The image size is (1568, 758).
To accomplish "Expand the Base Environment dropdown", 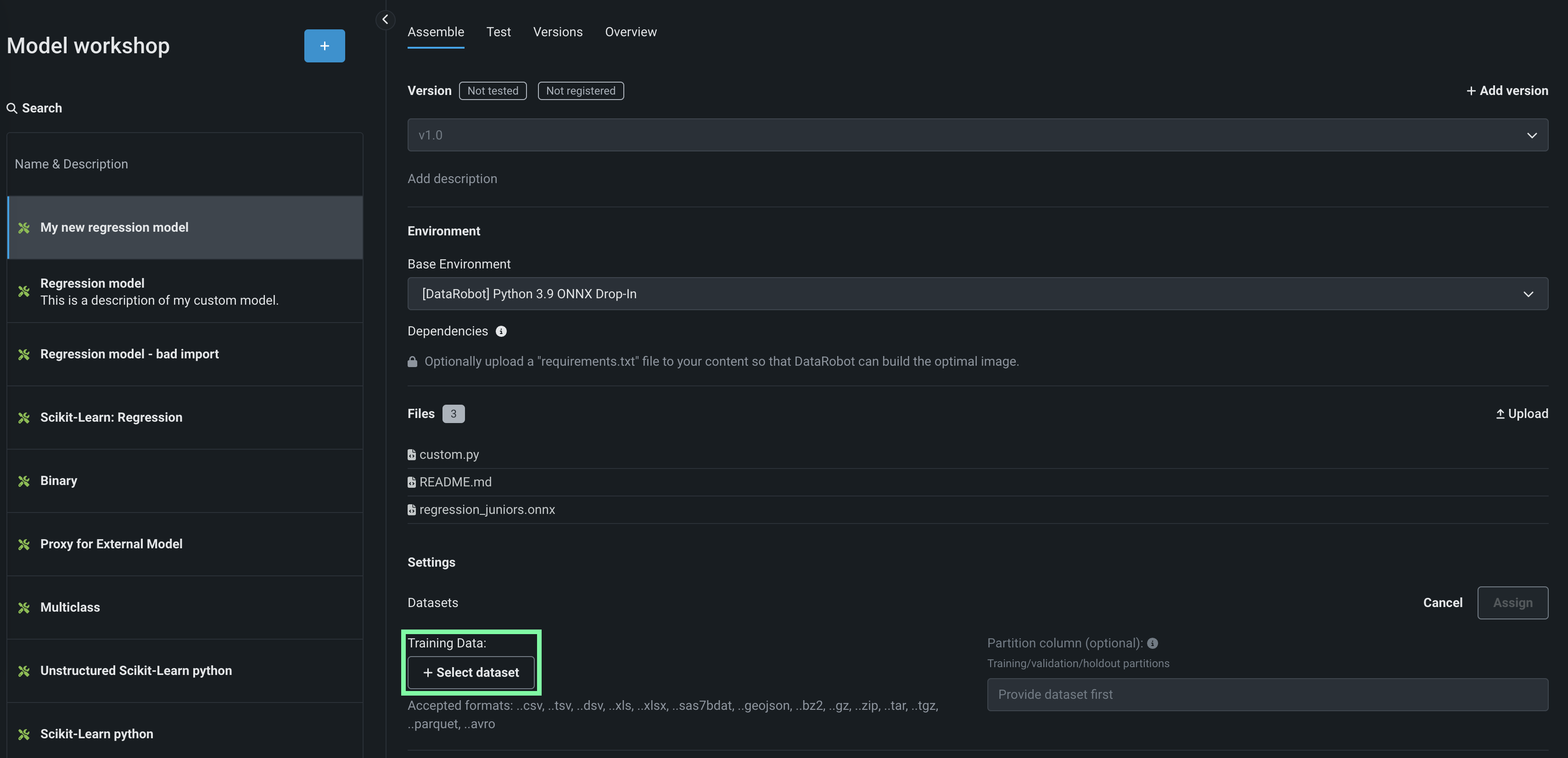I will pos(977,294).
